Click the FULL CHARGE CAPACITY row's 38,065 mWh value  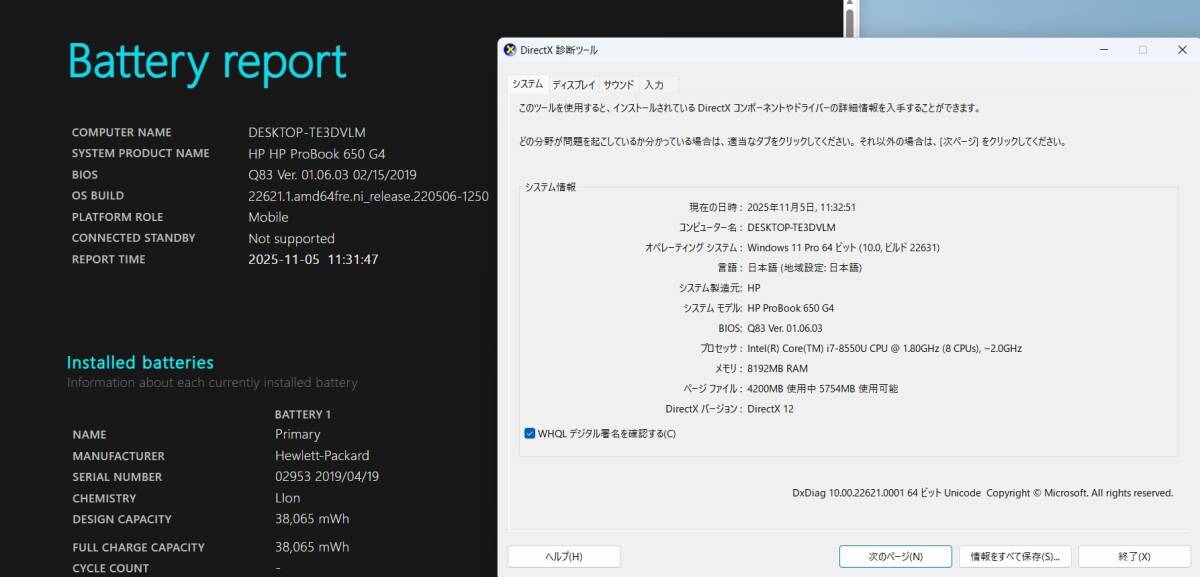[x=312, y=547]
